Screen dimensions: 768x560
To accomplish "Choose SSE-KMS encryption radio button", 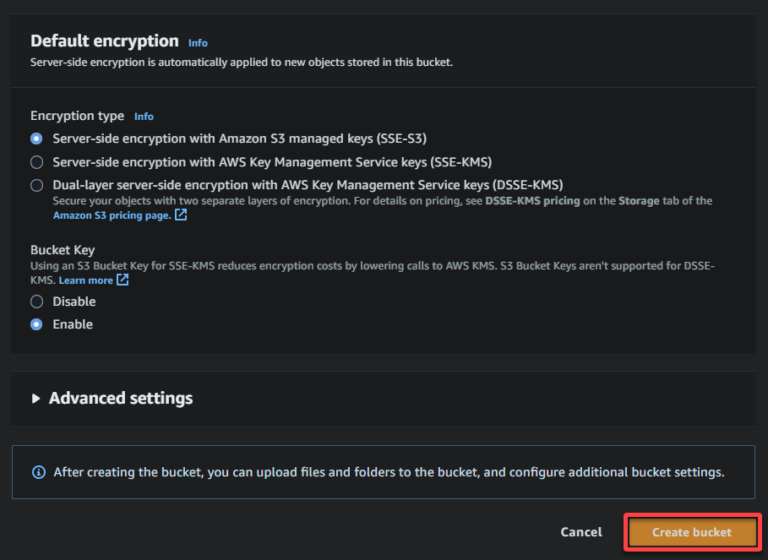I will tap(37, 162).
